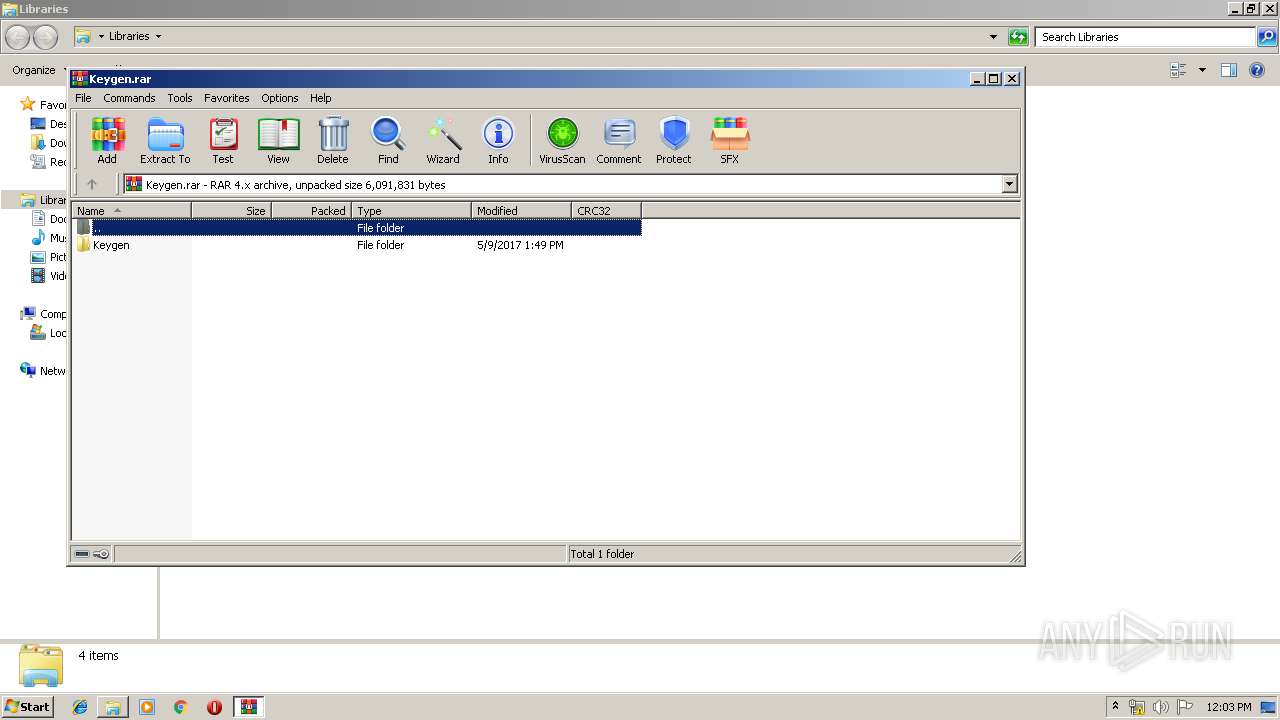
Task: Click the Comment toolbar icon
Action: click(619, 140)
